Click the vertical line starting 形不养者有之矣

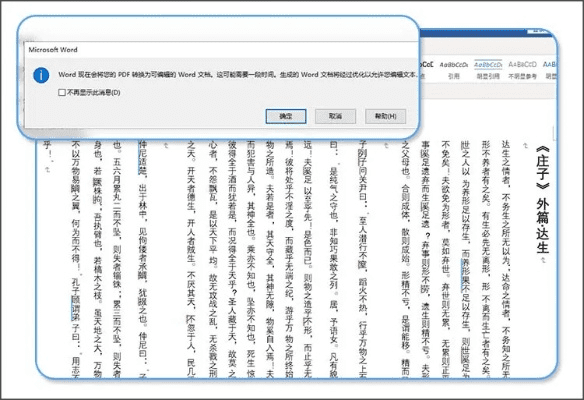[x=486, y=259]
